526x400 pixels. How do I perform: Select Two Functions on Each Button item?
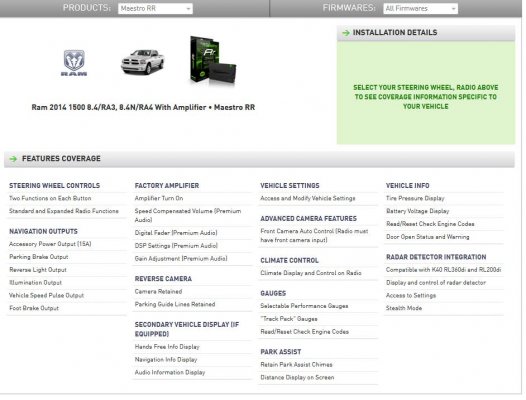coord(50,198)
